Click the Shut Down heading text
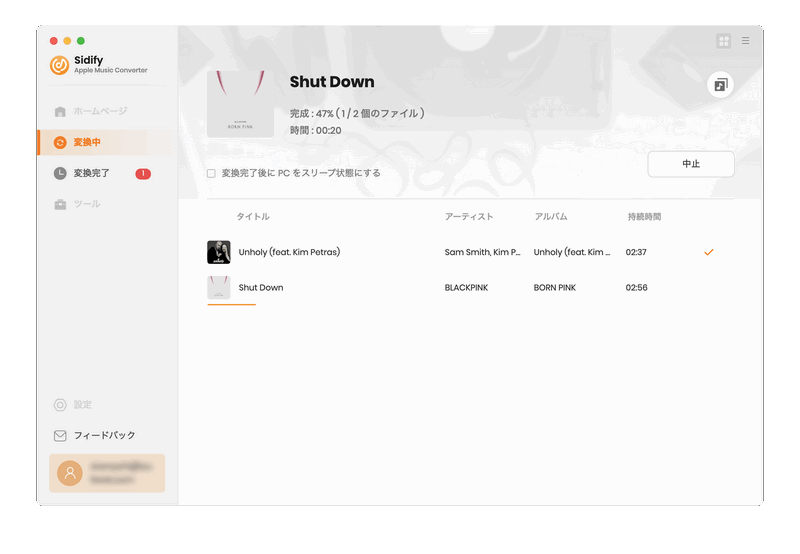Viewport: 800px width, 554px height. click(332, 82)
